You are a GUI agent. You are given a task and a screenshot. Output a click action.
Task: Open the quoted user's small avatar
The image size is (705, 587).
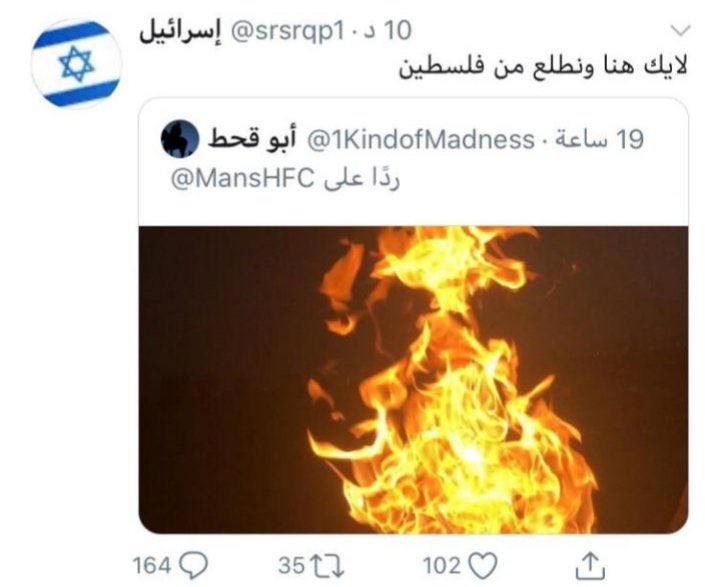tap(179, 139)
